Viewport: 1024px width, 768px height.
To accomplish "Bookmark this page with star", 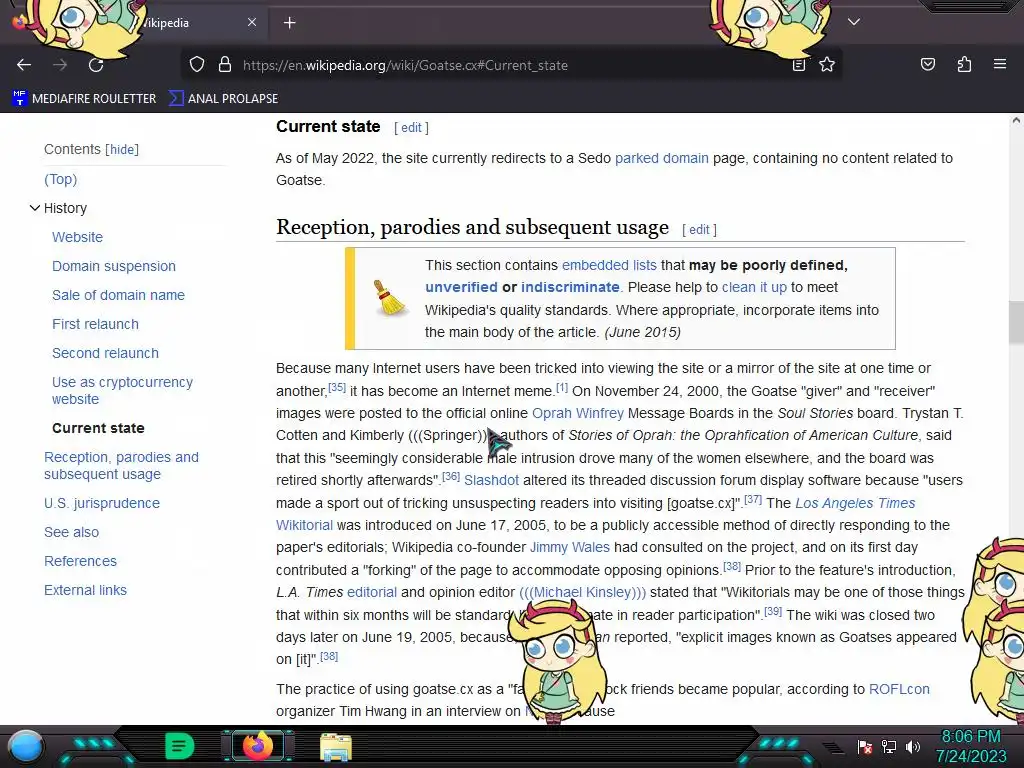I will (827, 65).
